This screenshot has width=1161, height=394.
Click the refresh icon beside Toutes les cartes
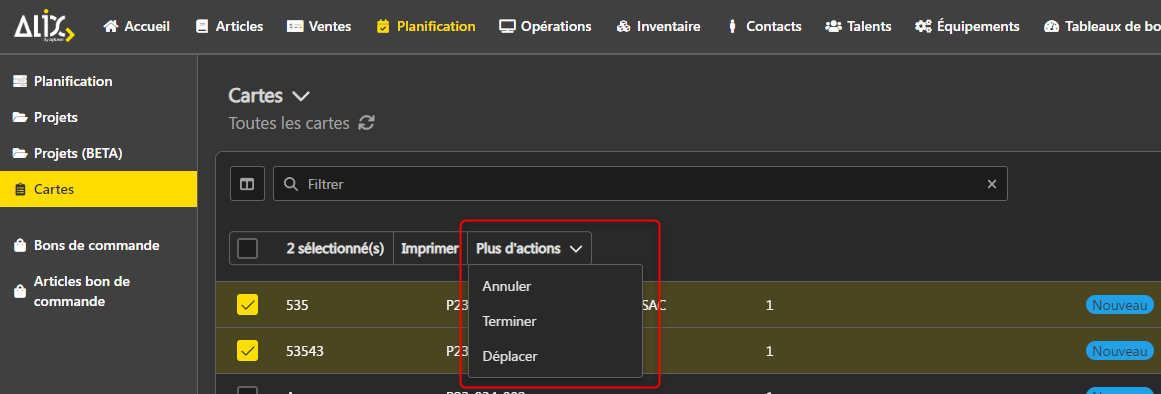(366, 123)
